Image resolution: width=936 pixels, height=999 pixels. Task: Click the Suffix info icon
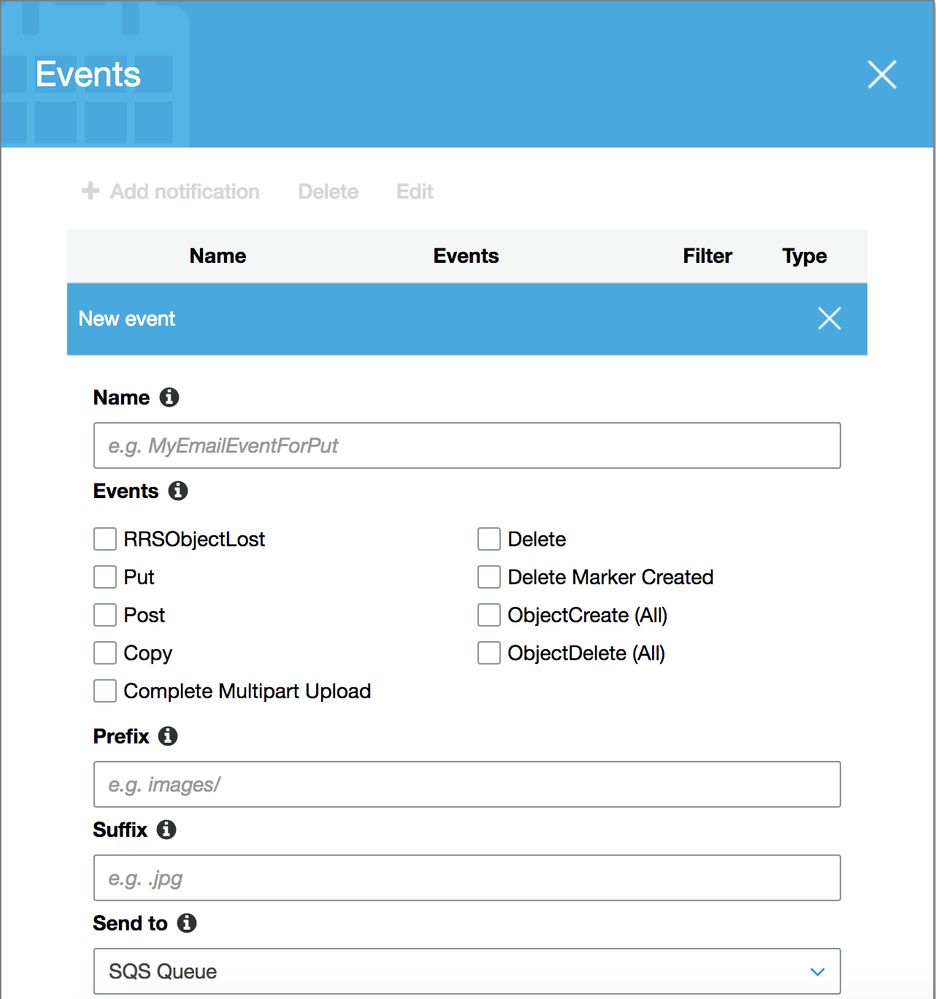point(167,829)
